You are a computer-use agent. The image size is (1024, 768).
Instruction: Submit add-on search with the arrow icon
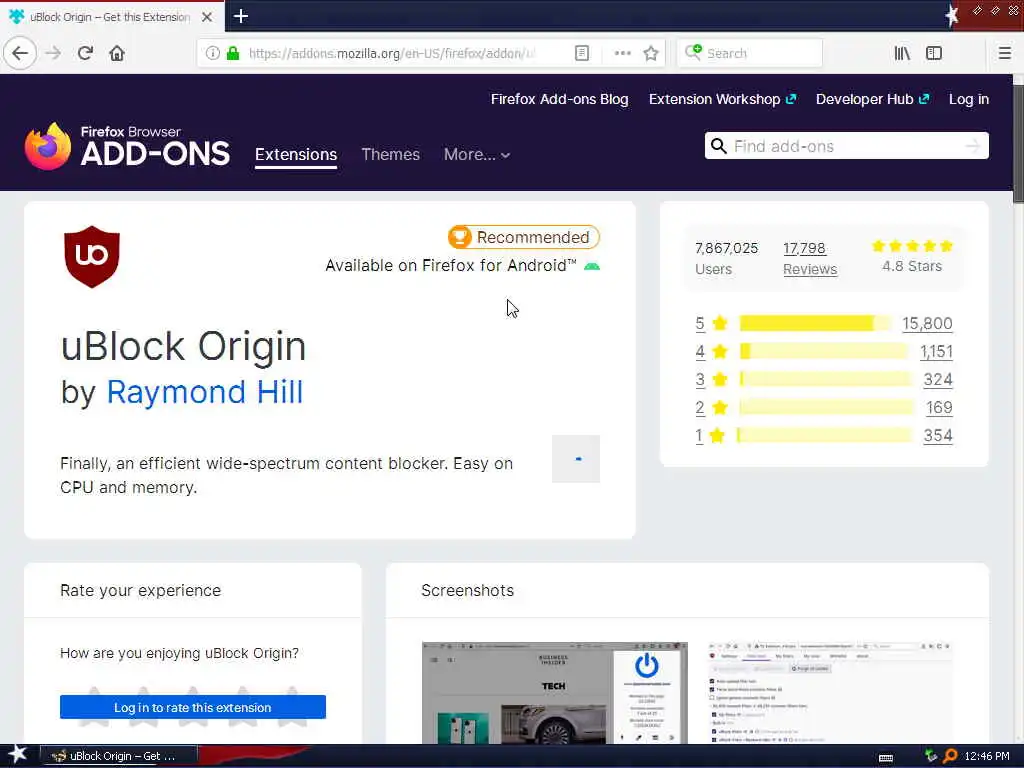pos(973,146)
